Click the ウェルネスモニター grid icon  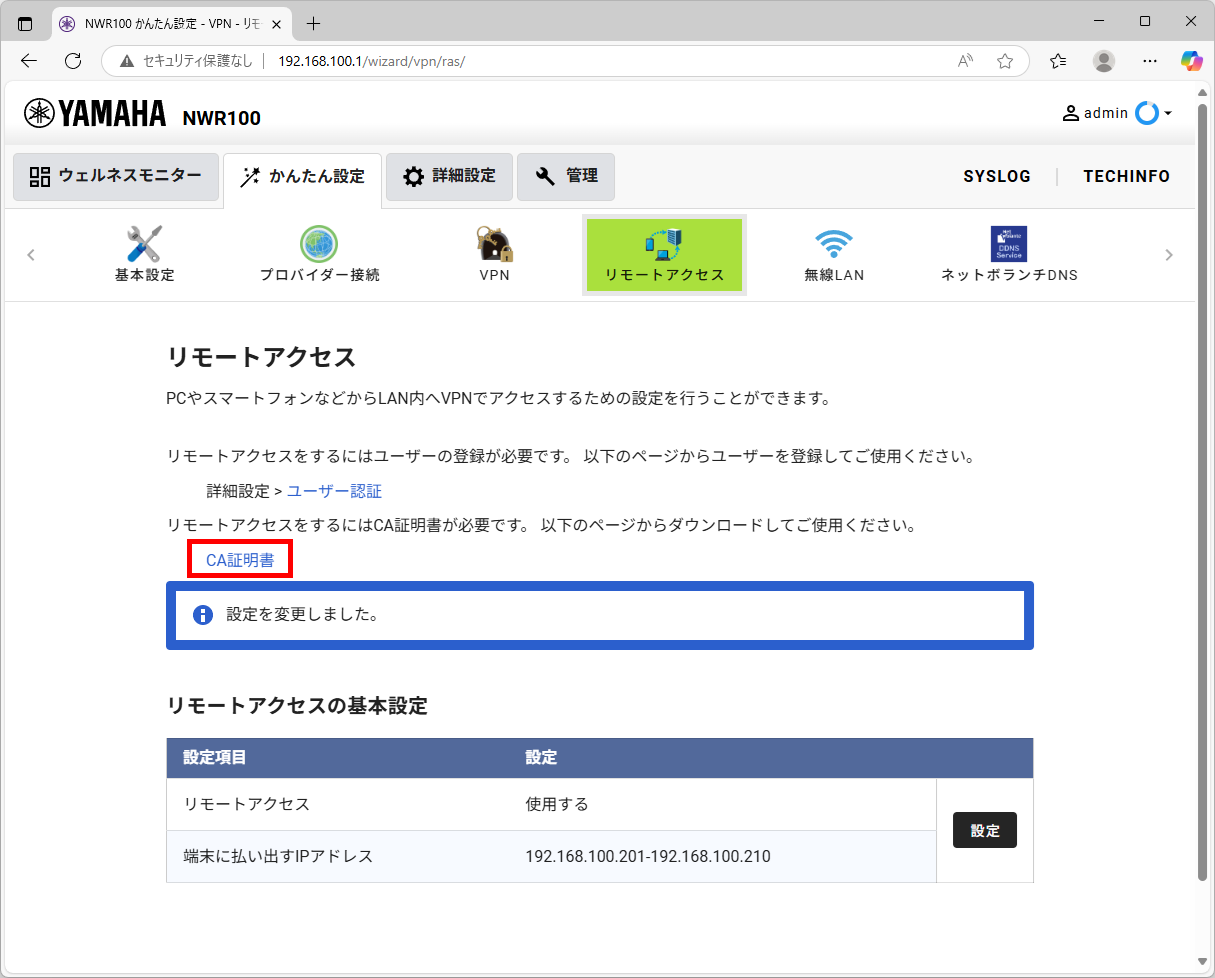point(41,177)
